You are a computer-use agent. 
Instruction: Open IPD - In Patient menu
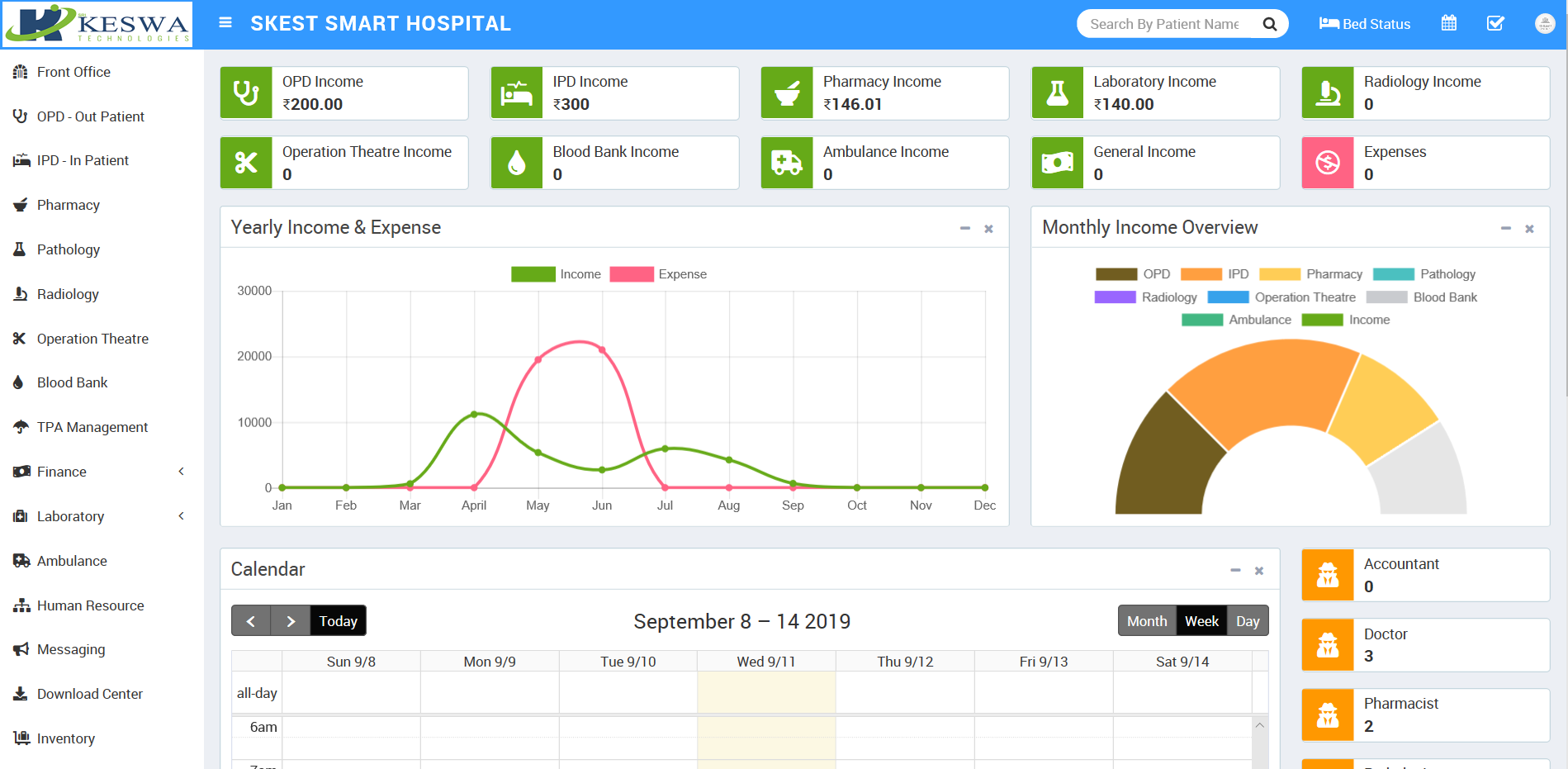click(83, 160)
